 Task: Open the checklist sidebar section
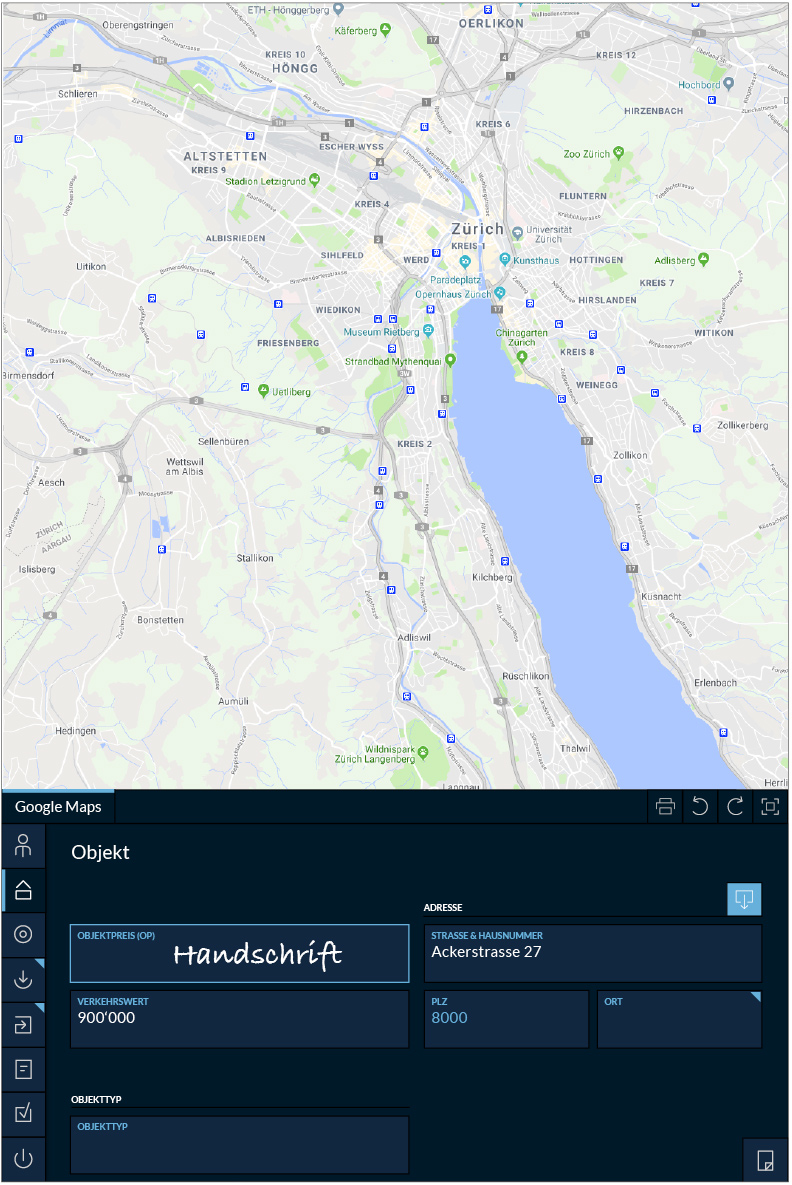[24, 1113]
